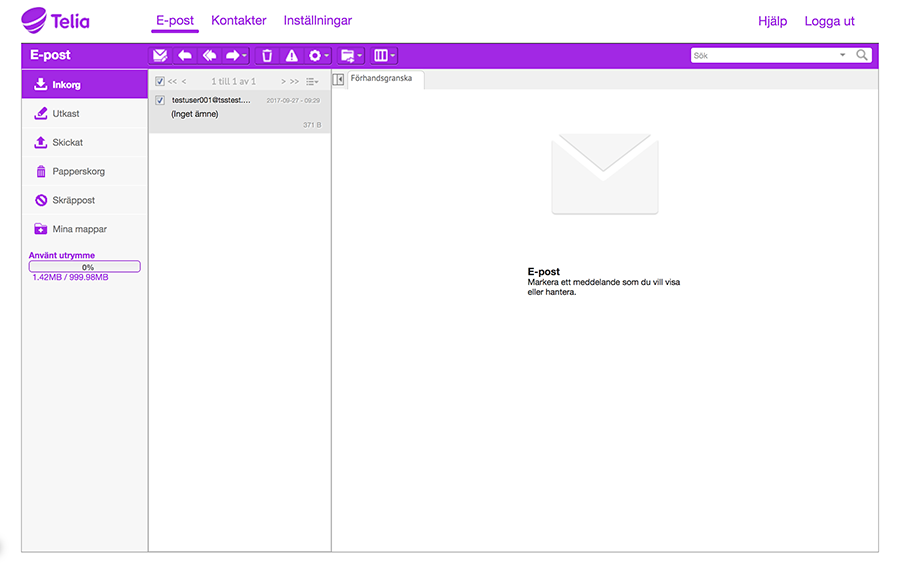Delete message with the trash icon
This screenshot has height=563, width=900.
point(267,56)
